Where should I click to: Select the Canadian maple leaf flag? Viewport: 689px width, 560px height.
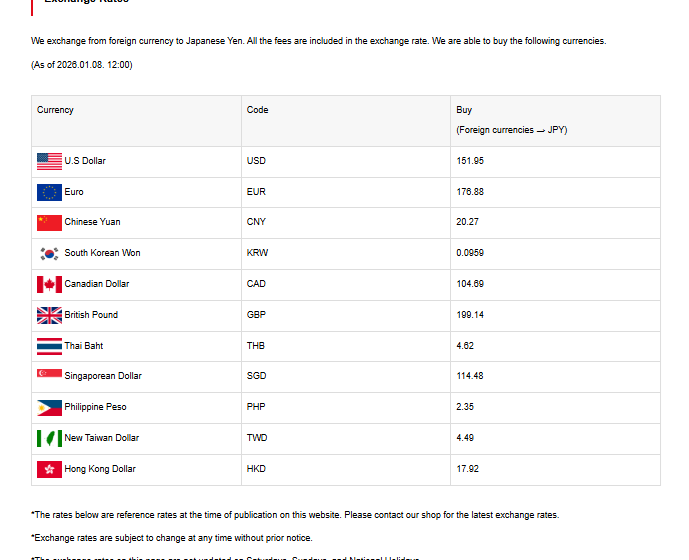tap(49, 284)
